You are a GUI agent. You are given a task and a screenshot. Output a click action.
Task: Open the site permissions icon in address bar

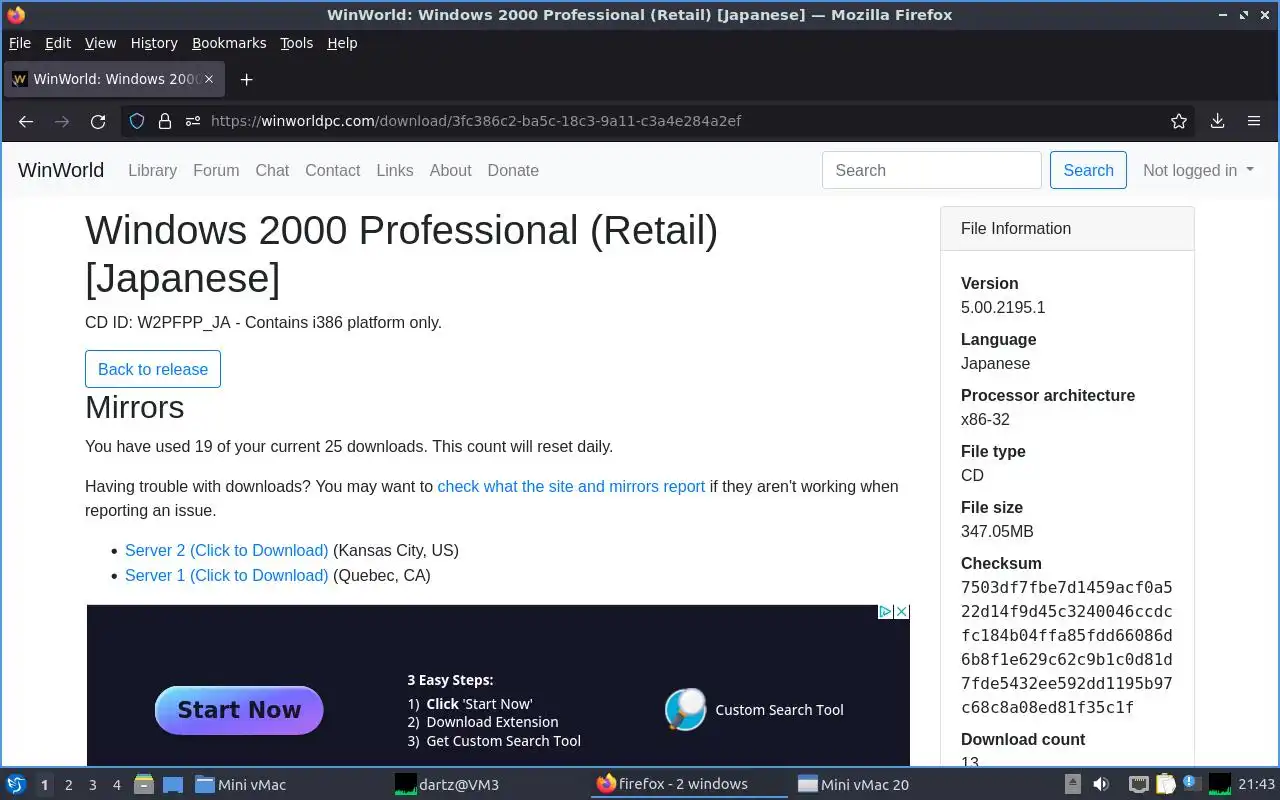(x=193, y=121)
